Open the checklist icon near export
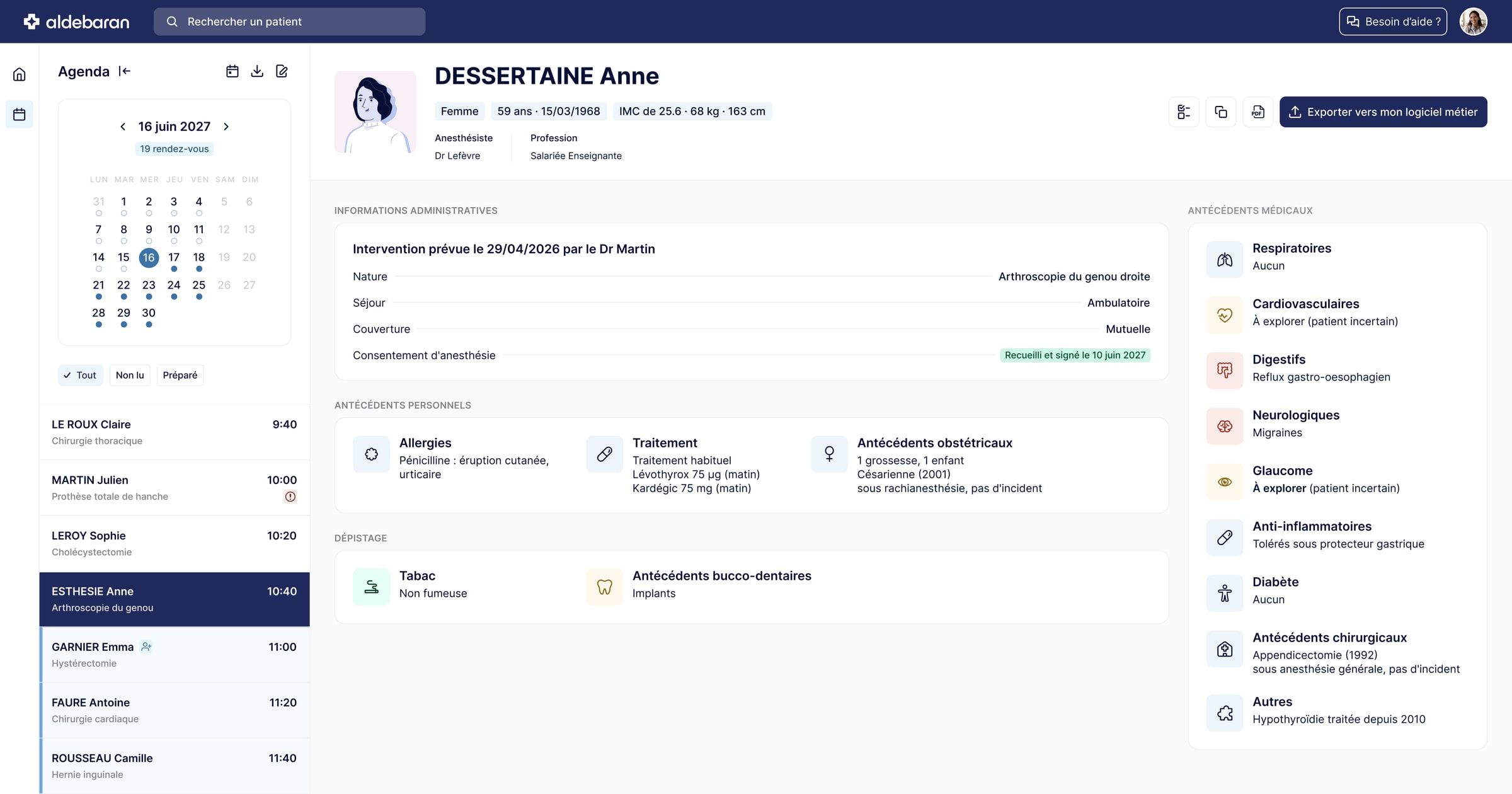Image resolution: width=1512 pixels, height=794 pixels. (1184, 112)
